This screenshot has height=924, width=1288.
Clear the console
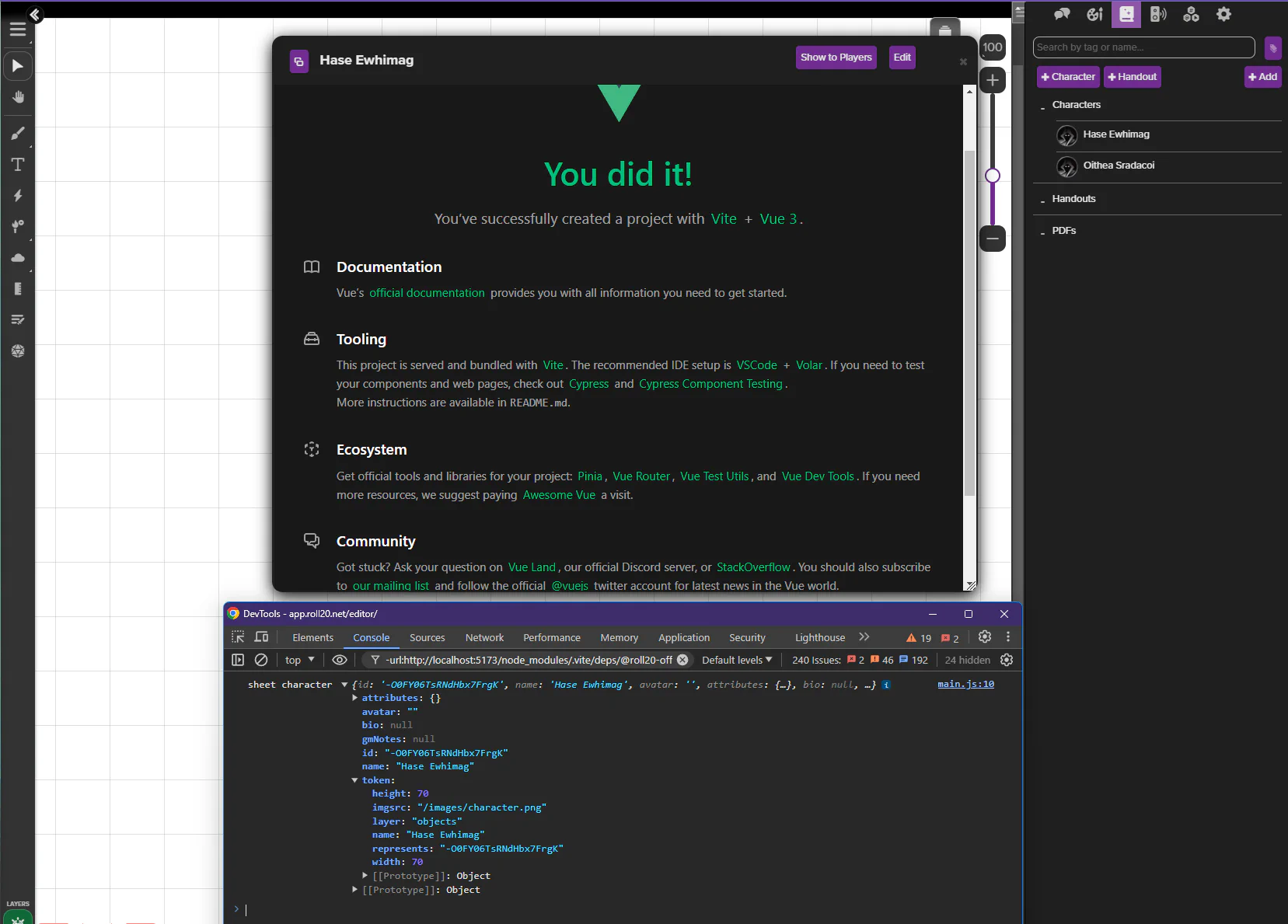(261, 660)
